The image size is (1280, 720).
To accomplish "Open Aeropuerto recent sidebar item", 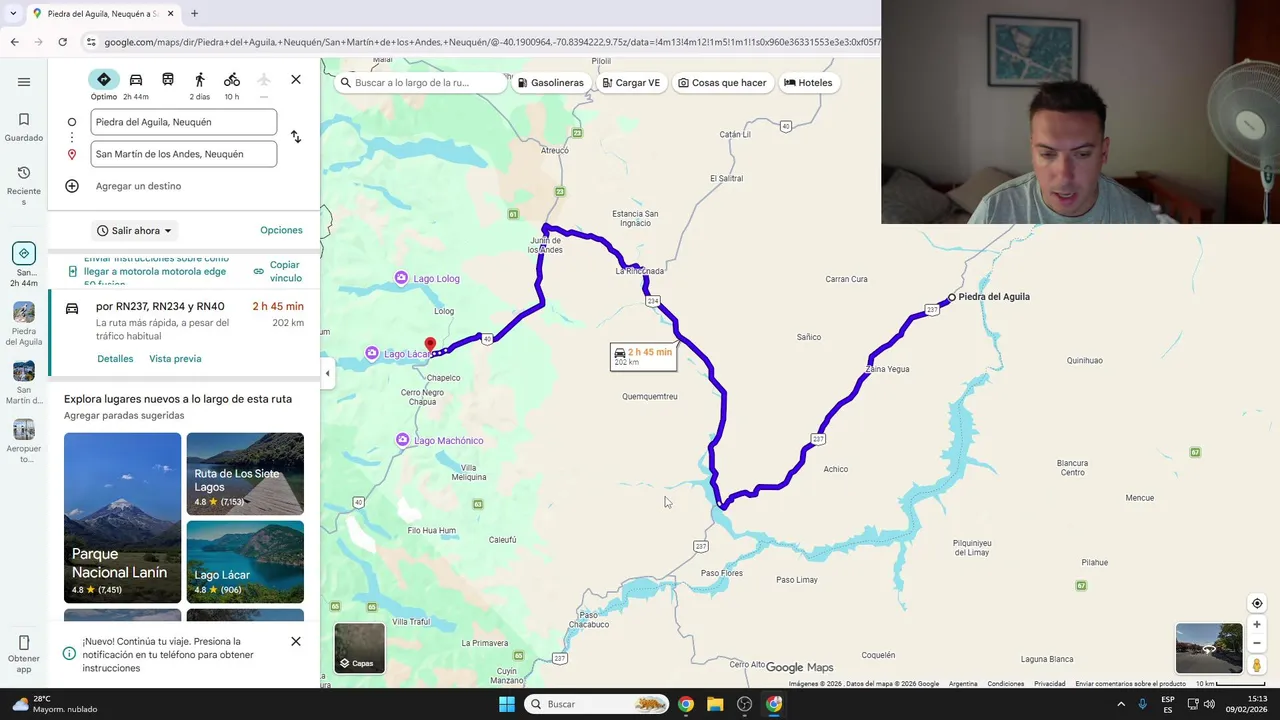I will point(24,441).
